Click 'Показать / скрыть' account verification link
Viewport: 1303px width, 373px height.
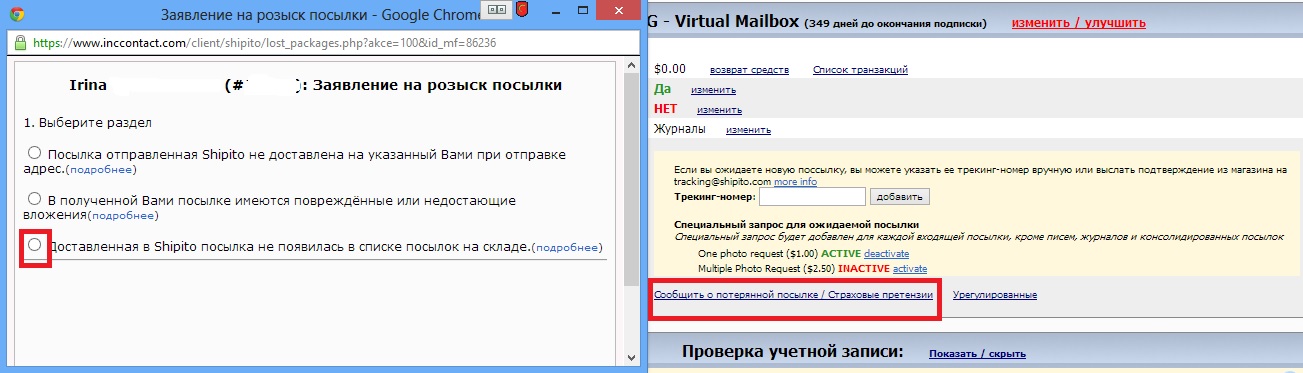[977, 353]
